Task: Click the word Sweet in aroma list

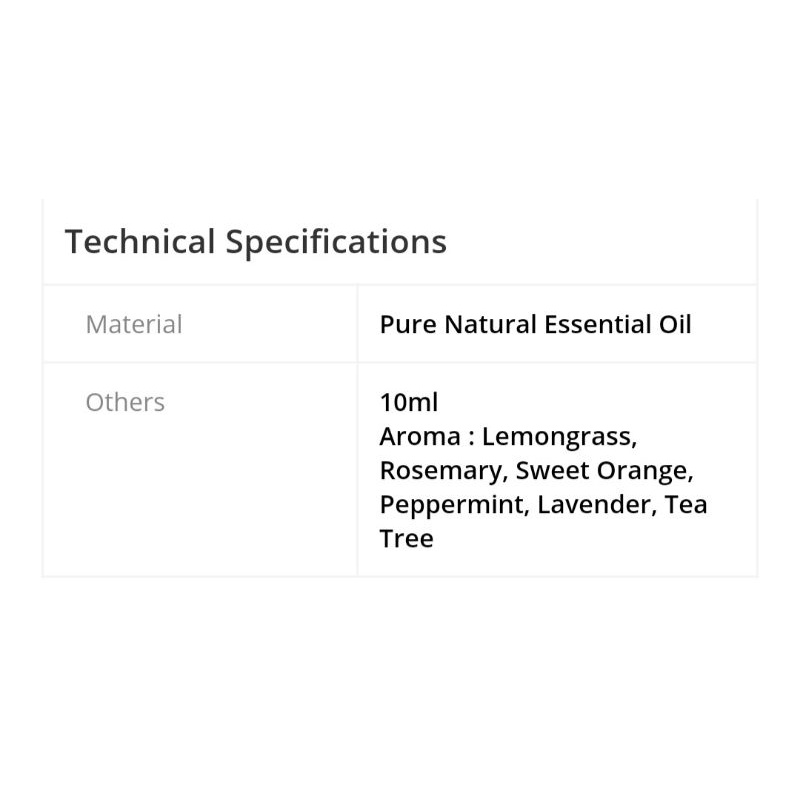Action: 549,470
